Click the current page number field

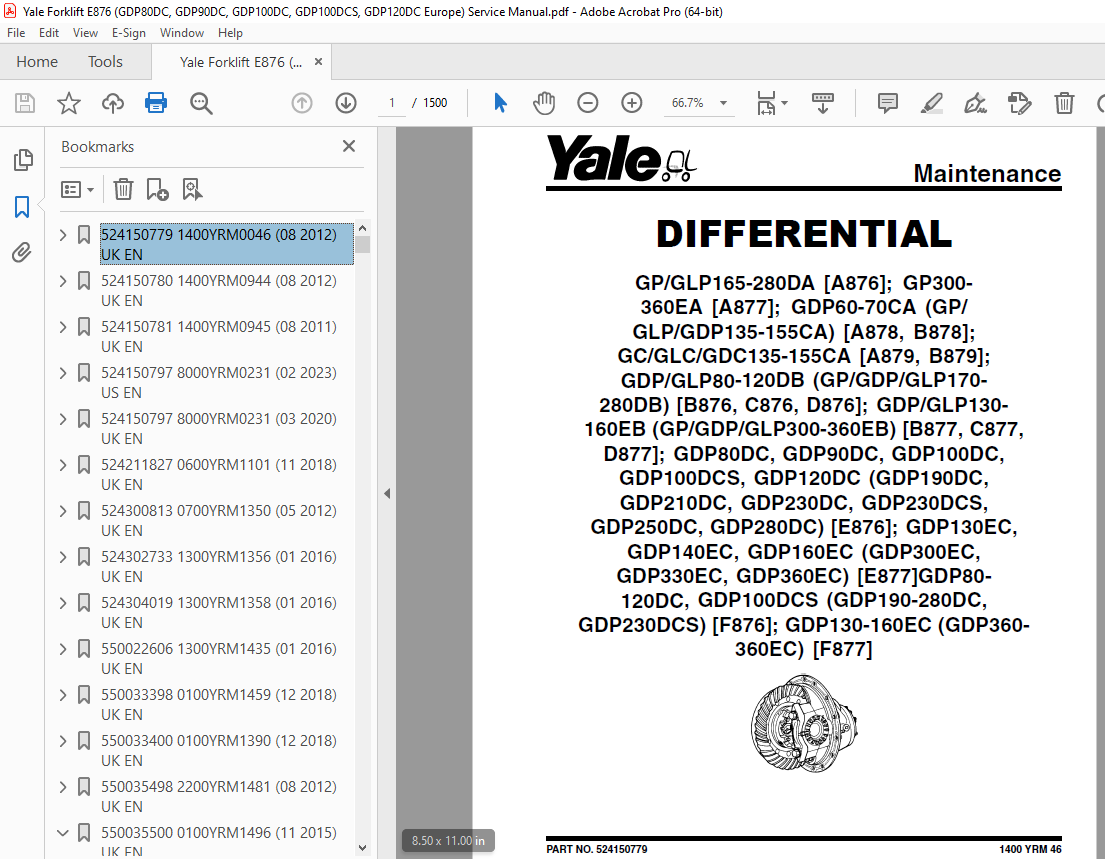point(391,103)
